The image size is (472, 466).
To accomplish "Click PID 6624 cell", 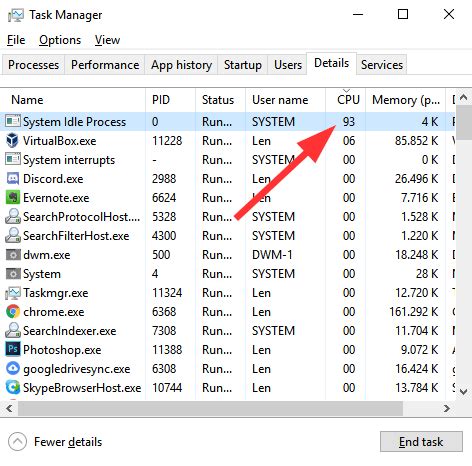I will coord(164,198).
